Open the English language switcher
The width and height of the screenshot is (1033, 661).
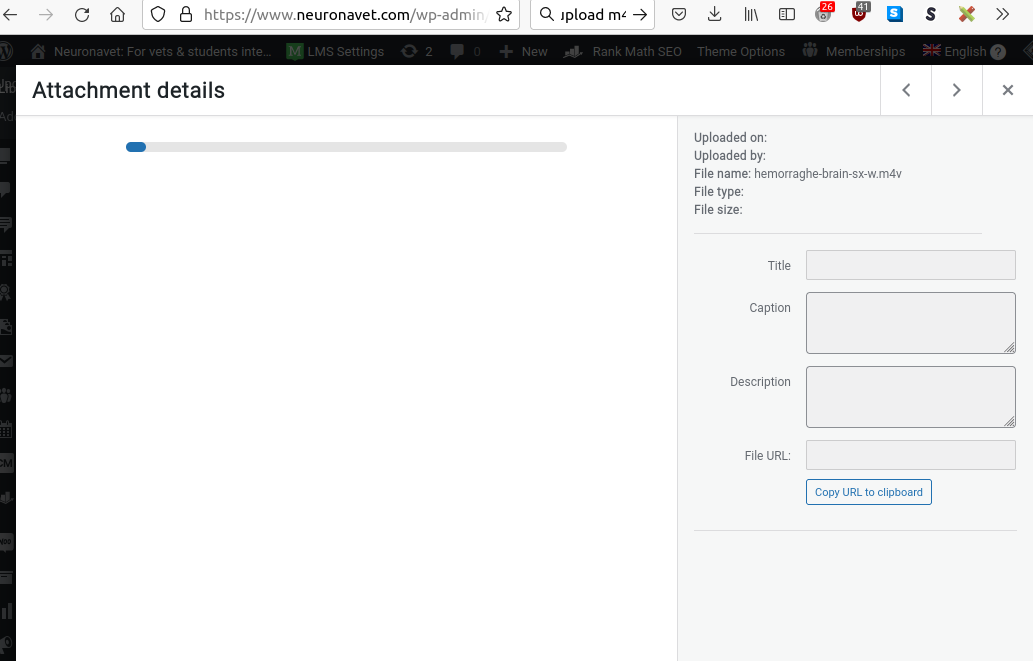[955, 51]
